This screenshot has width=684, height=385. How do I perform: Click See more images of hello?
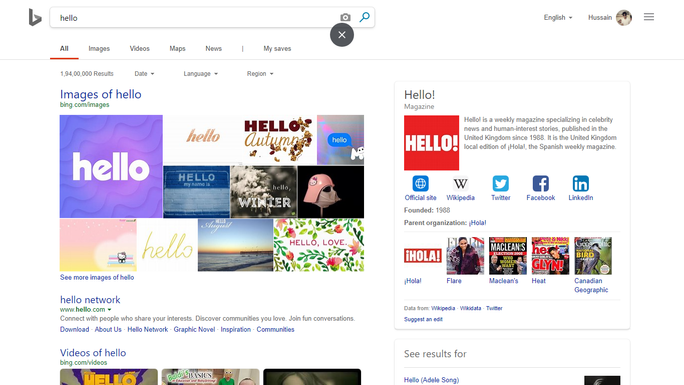(x=97, y=277)
